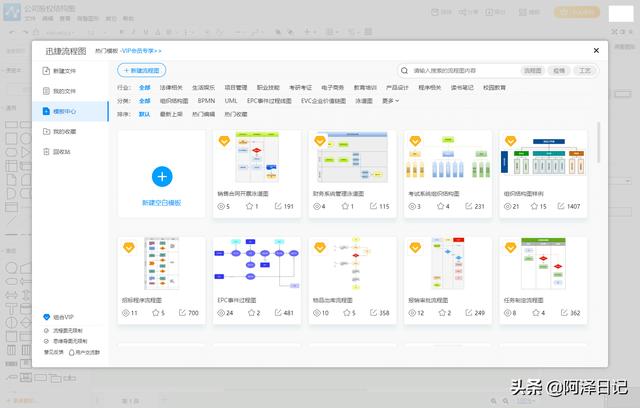Click VIP diamond badge on 任务制定流程图 card
This screenshot has width=640, height=408.
pos(511,247)
